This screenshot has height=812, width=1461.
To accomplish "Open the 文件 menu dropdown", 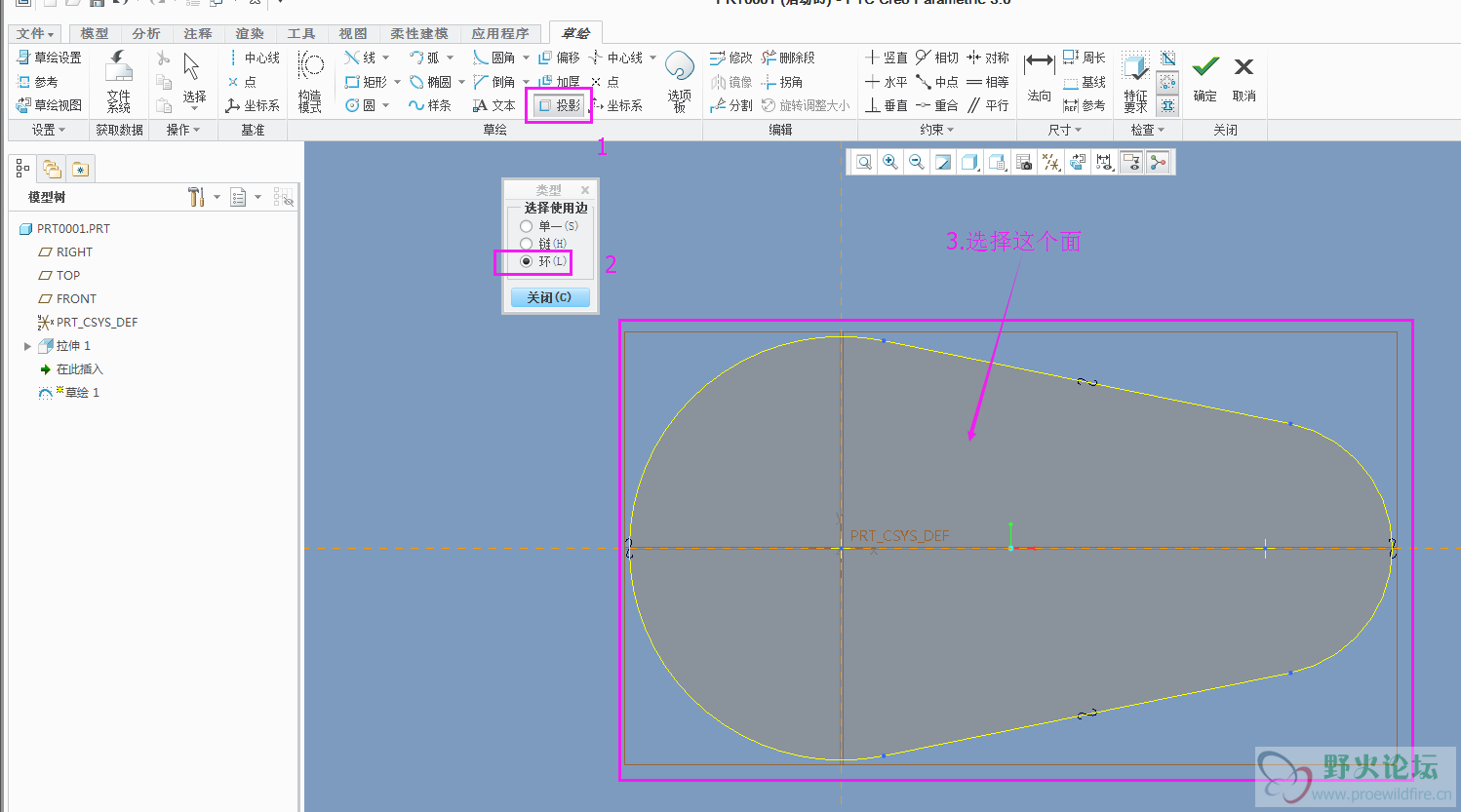I will click(35, 33).
